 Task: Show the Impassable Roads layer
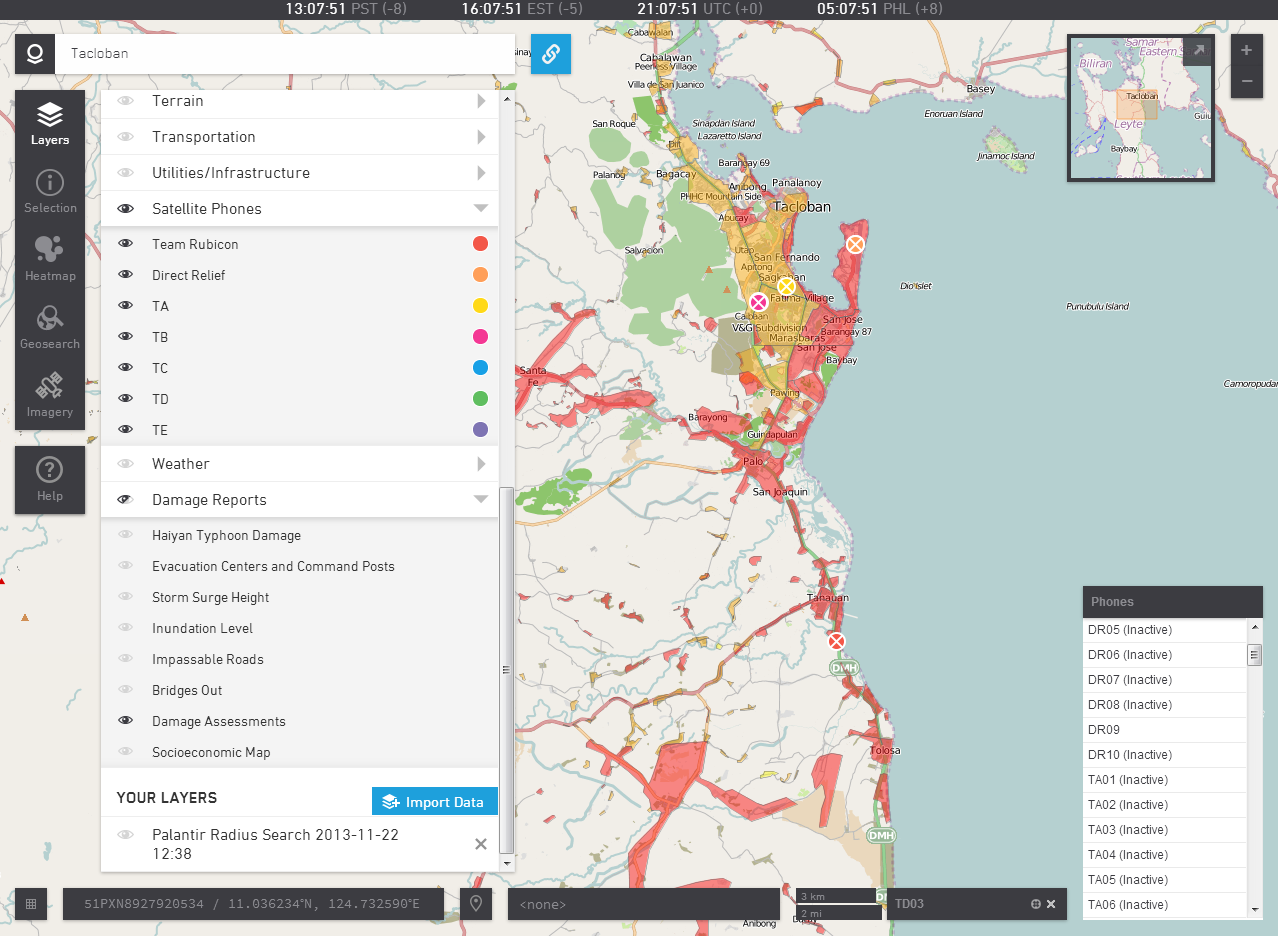click(126, 659)
